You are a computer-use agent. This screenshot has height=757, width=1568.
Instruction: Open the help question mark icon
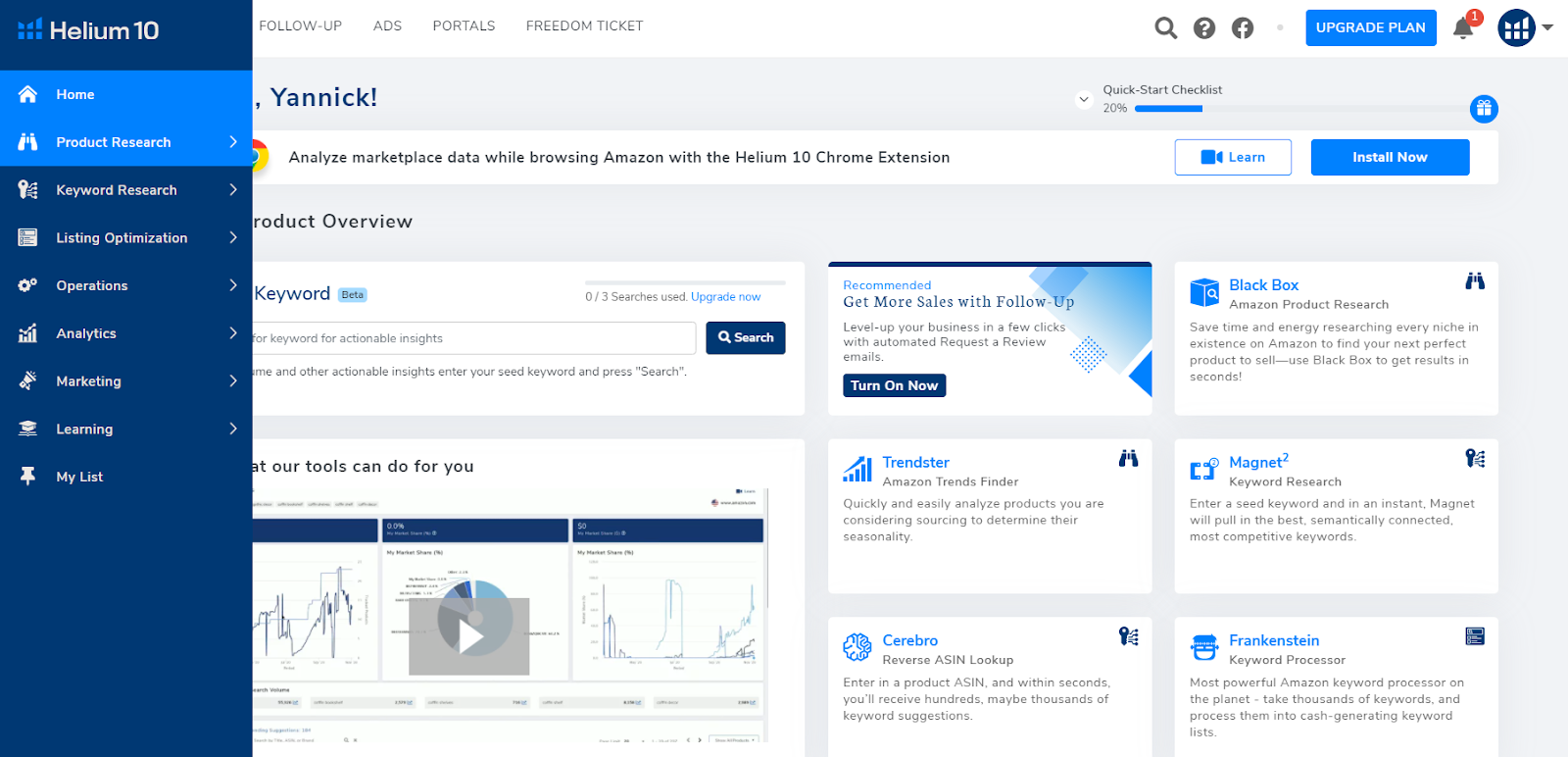pos(1204,28)
